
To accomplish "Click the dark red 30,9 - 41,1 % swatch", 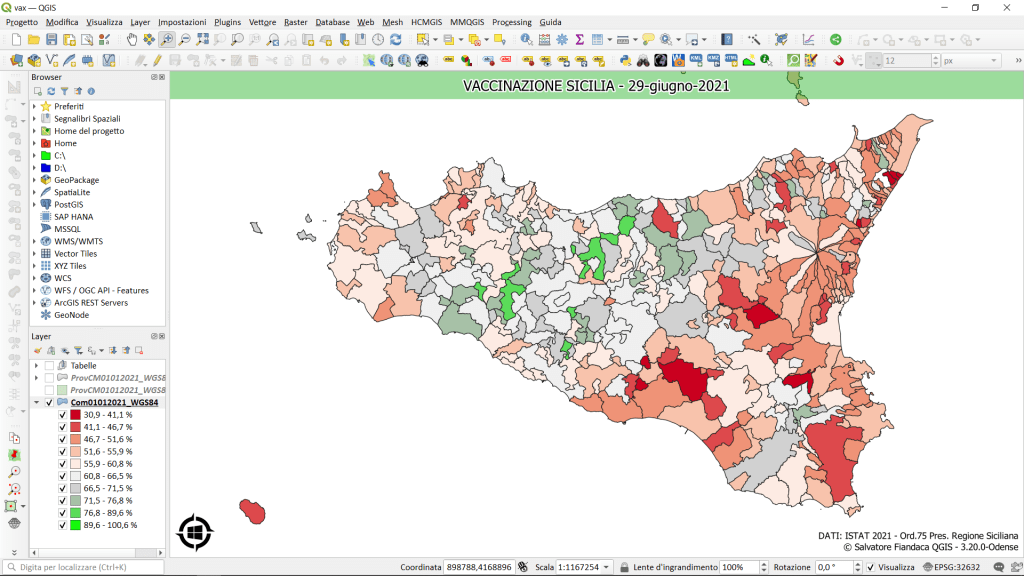I will [75, 415].
